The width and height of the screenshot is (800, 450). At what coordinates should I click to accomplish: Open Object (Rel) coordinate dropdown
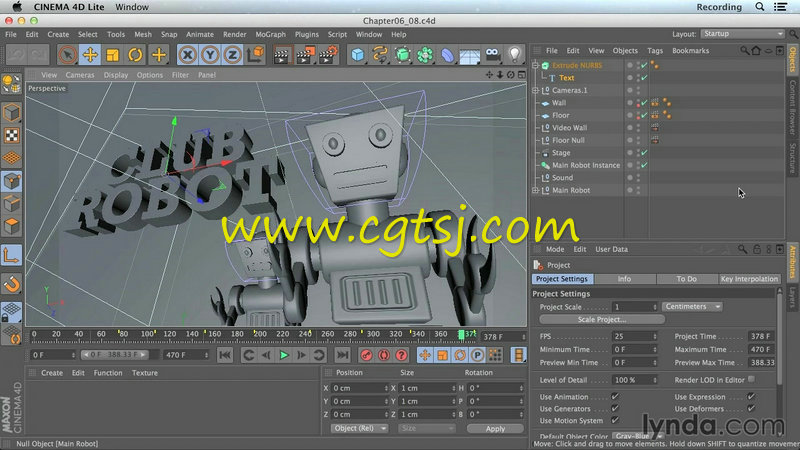click(x=359, y=429)
